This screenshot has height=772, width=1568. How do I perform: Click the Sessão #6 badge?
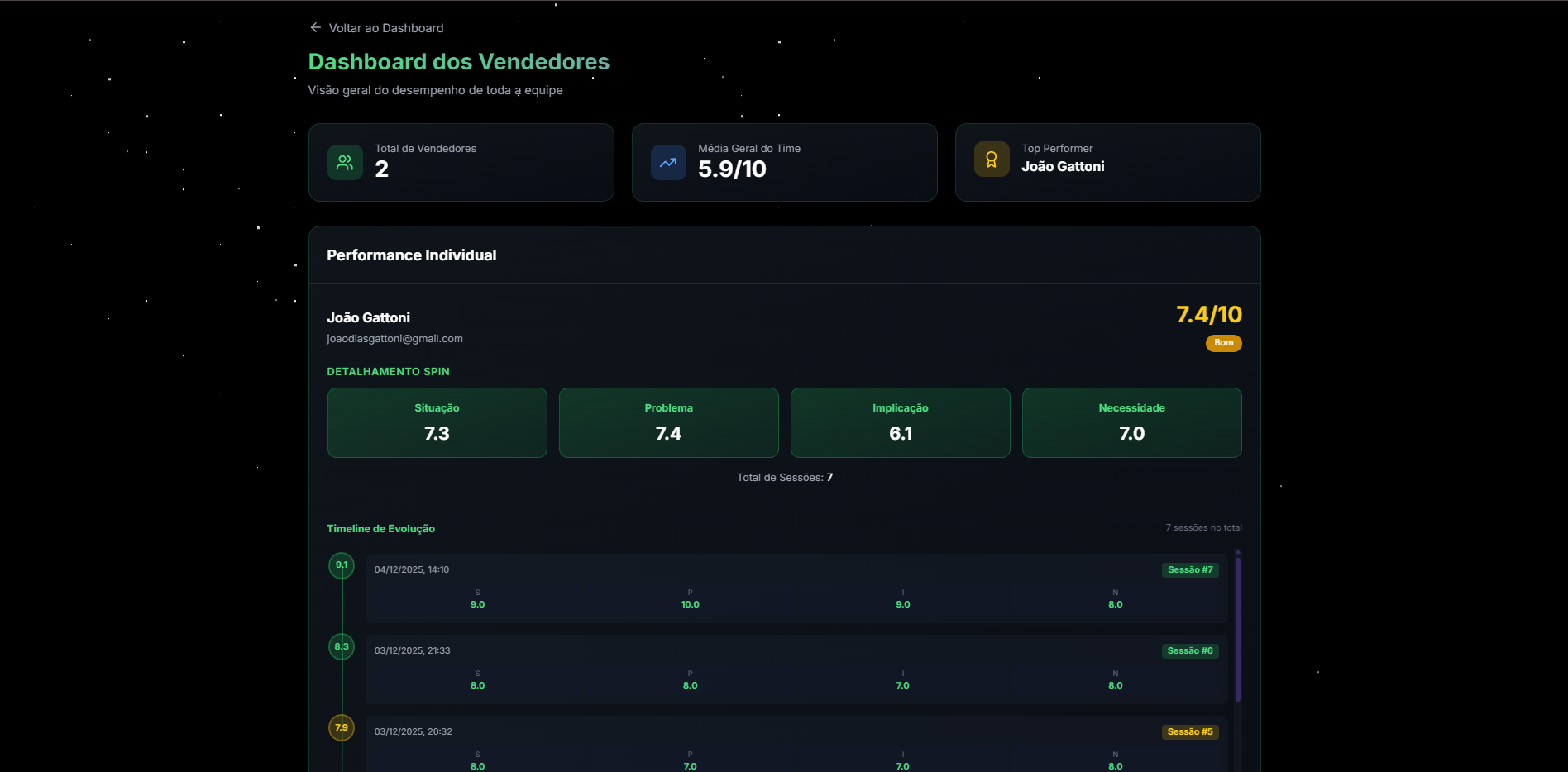click(1189, 650)
